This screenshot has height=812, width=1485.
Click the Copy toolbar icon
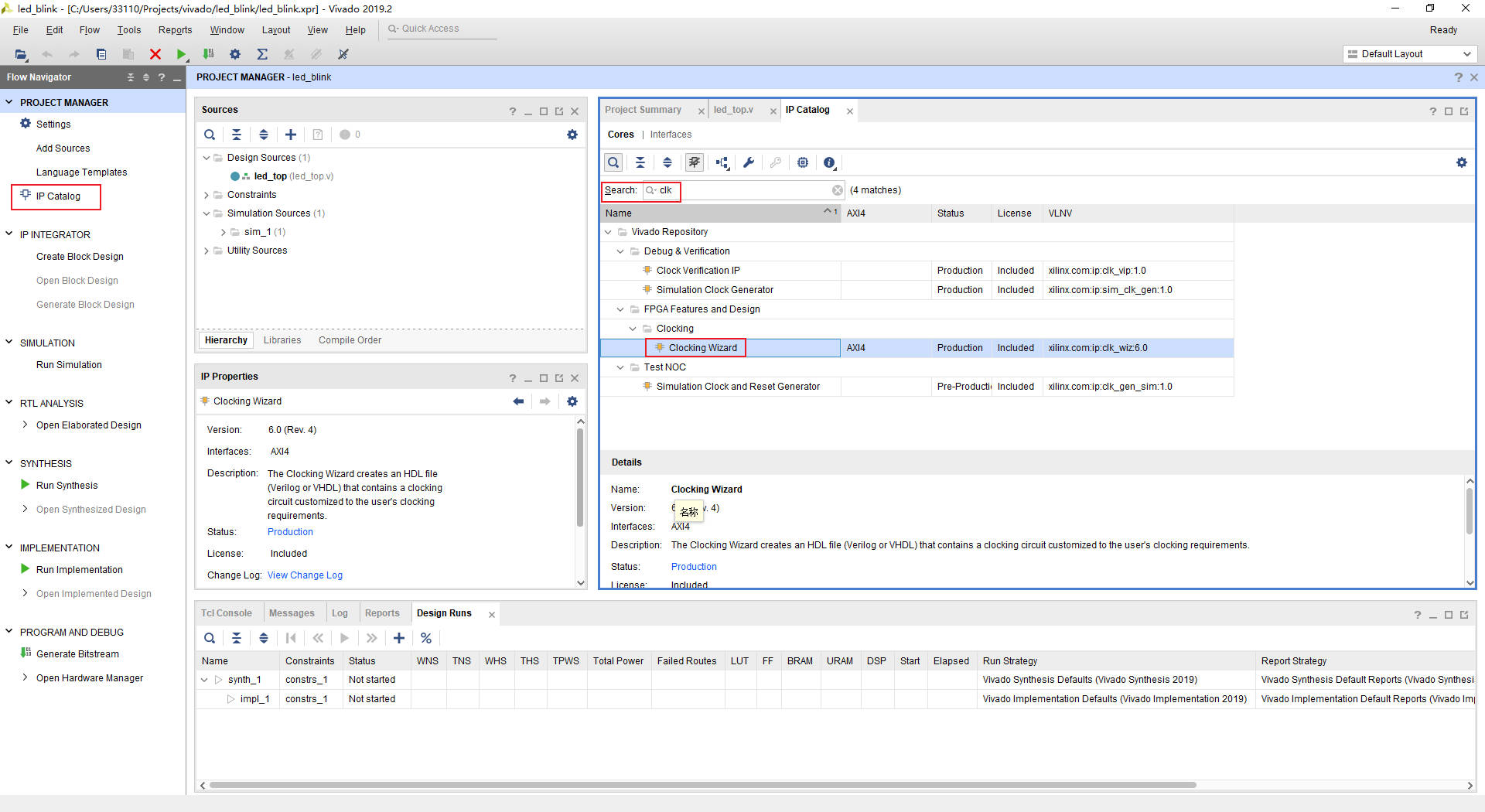(x=101, y=54)
